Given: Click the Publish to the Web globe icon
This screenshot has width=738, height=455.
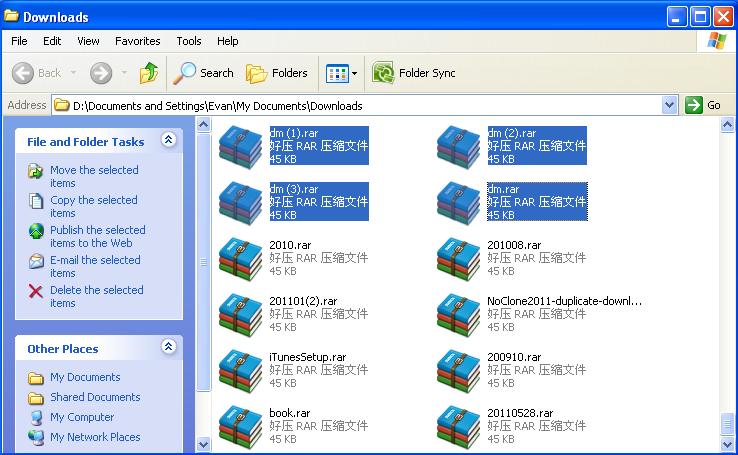Looking at the screenshot, I should pos(36,231).
